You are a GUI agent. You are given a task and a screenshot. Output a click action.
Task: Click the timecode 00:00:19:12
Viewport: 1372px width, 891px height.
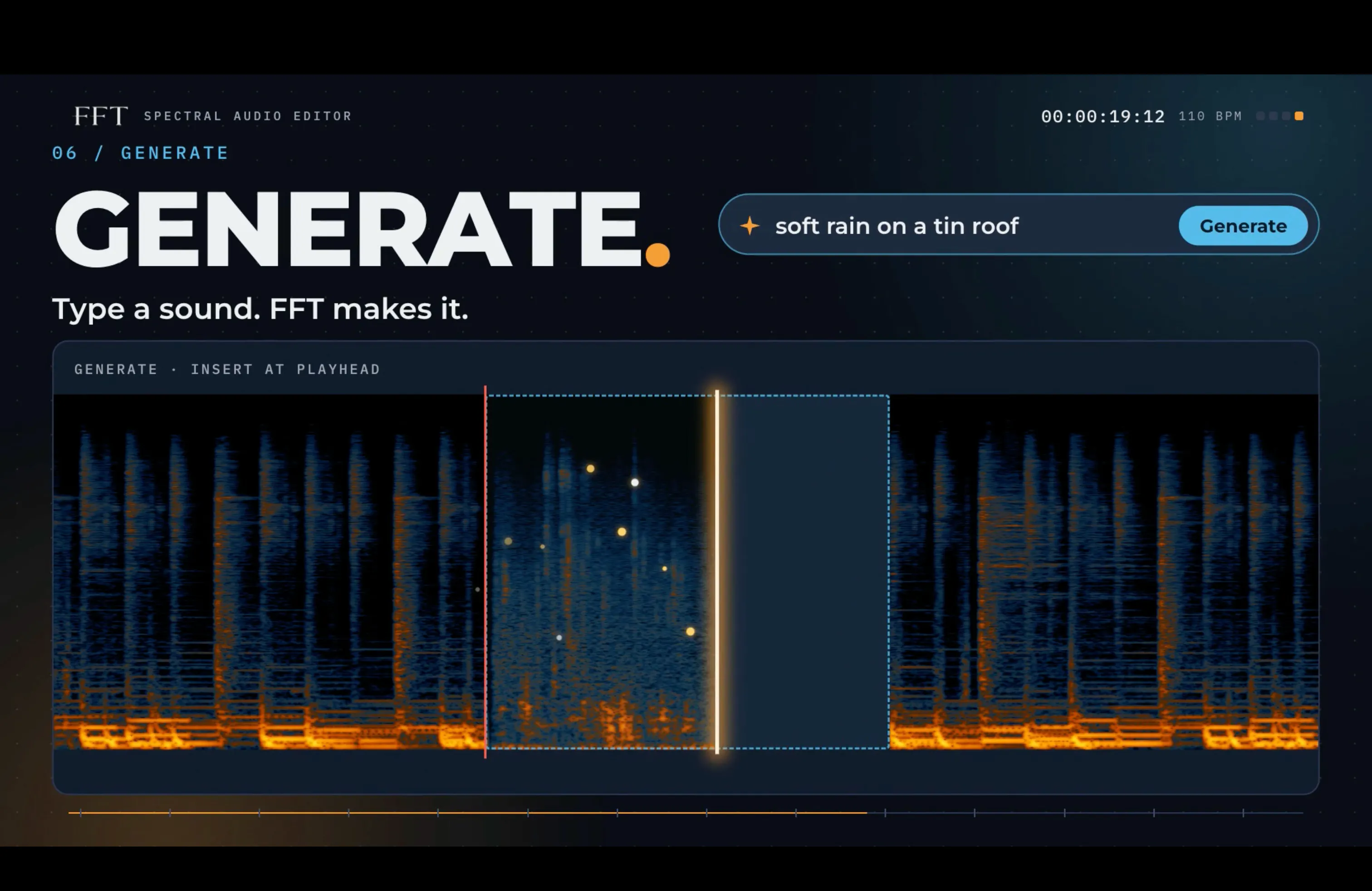tap(1102, 117)
